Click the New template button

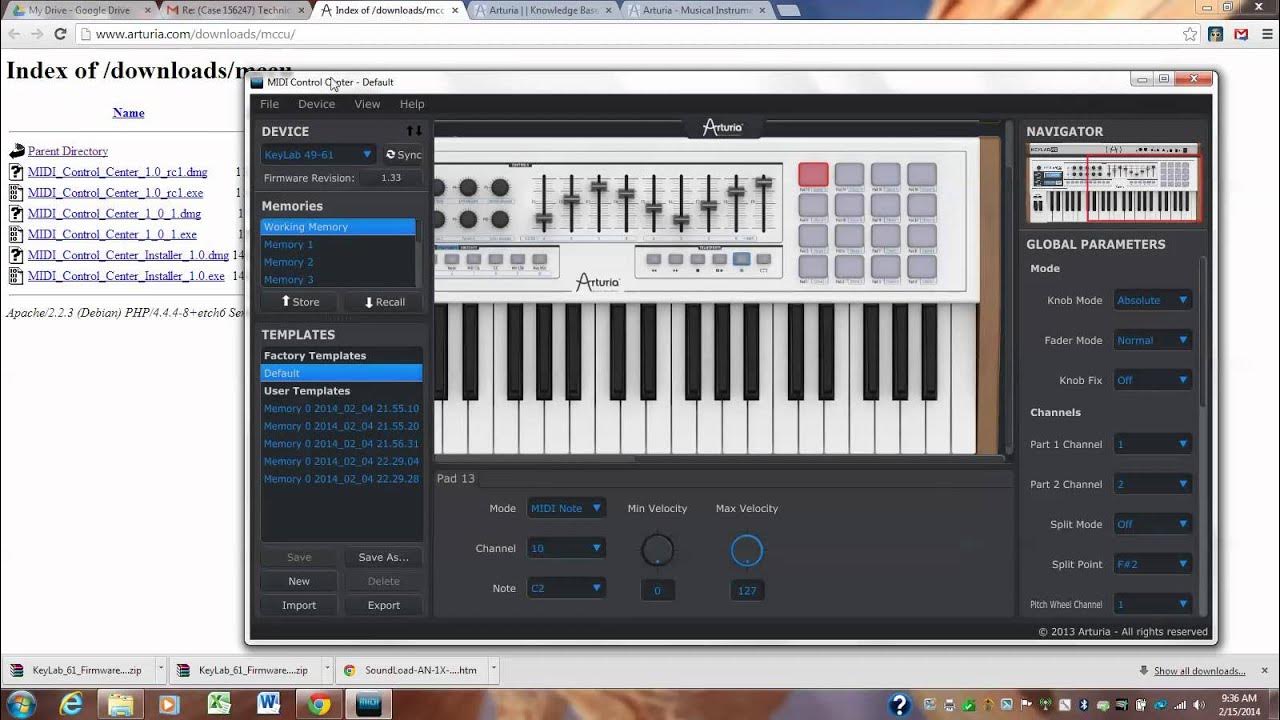299,581
